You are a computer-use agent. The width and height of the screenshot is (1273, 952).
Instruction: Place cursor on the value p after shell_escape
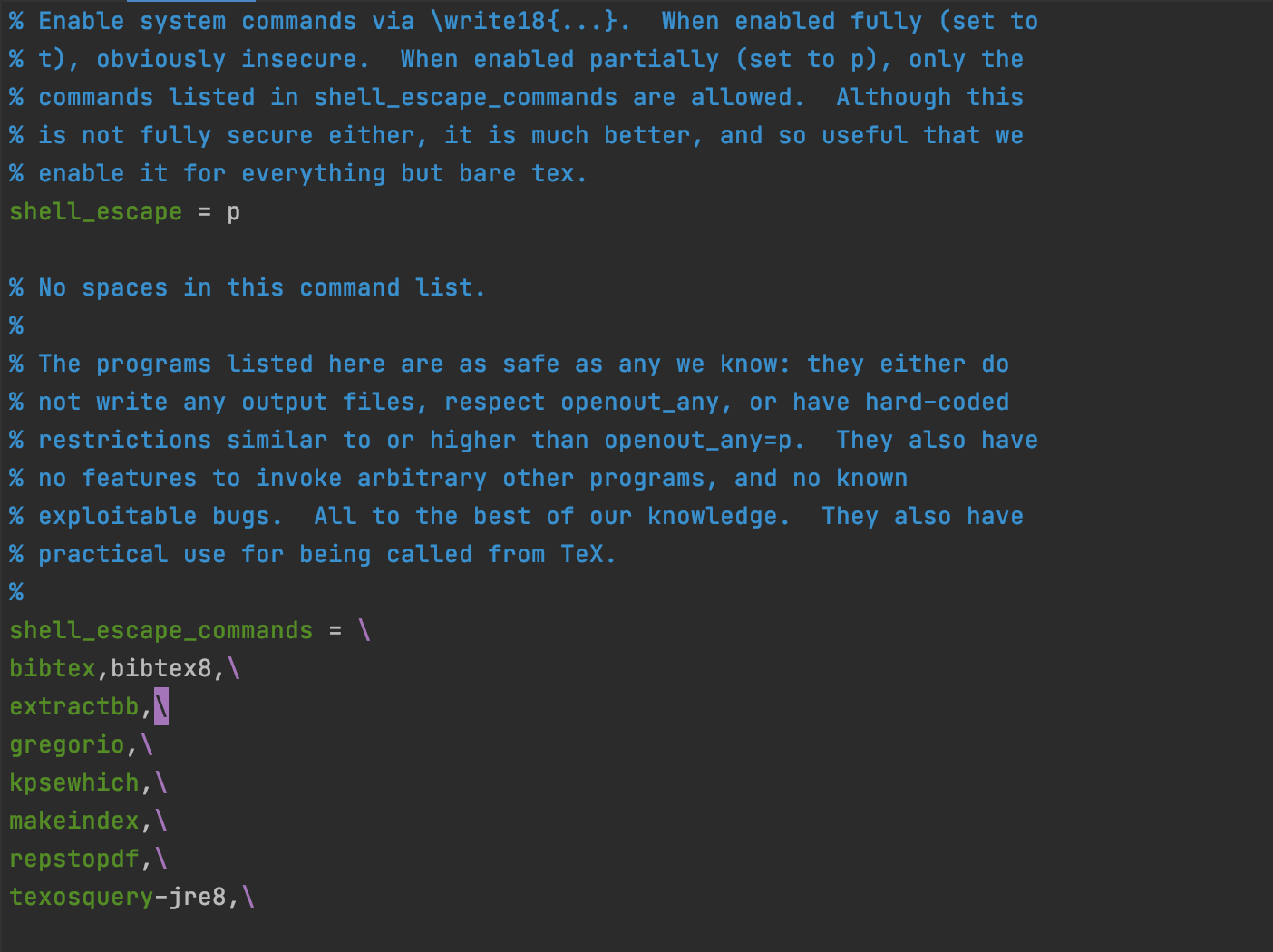[233, 212]
